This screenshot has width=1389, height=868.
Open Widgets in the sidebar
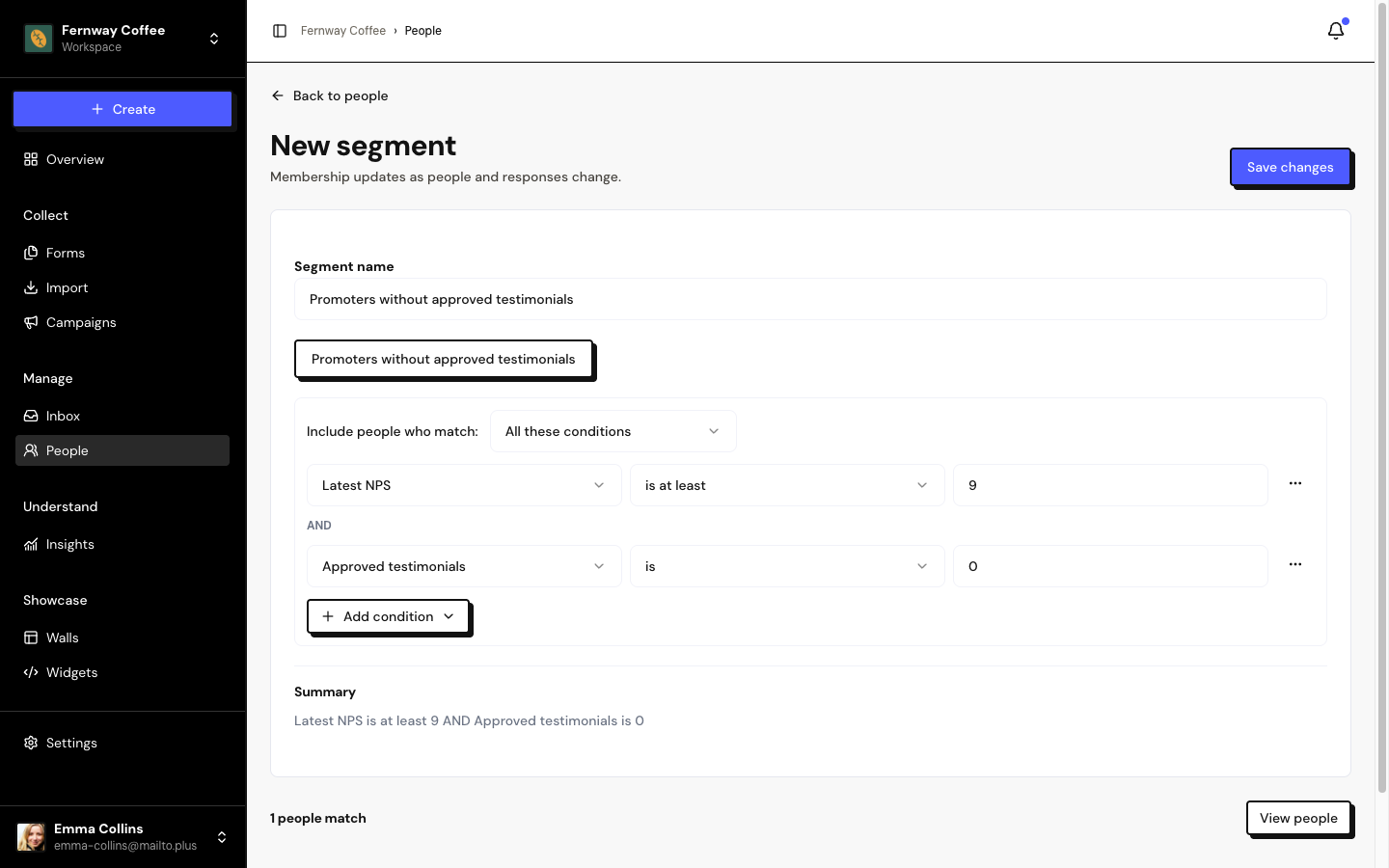click(x=123, y=672)
